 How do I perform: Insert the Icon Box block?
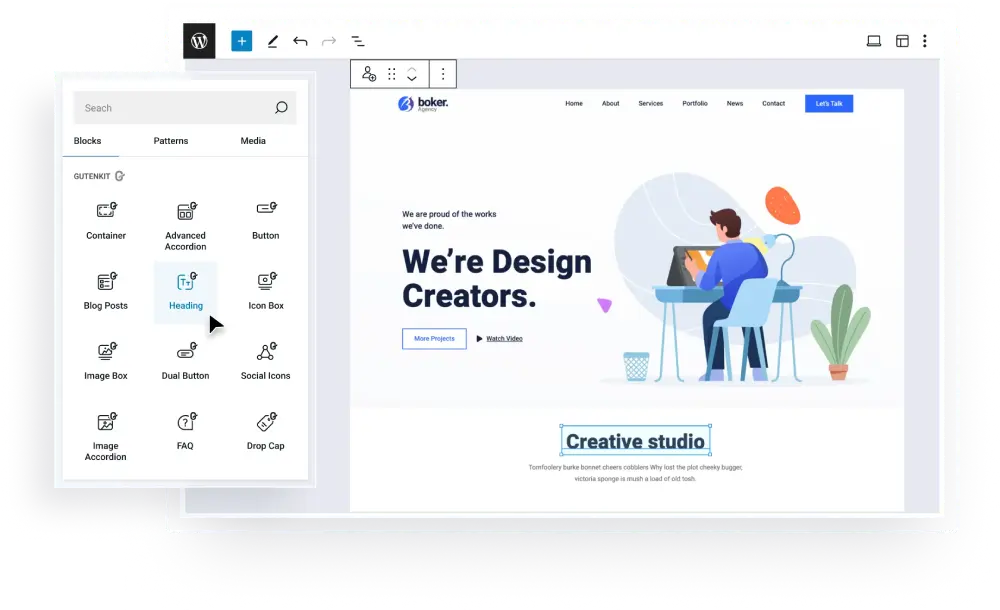pos(266,292)
